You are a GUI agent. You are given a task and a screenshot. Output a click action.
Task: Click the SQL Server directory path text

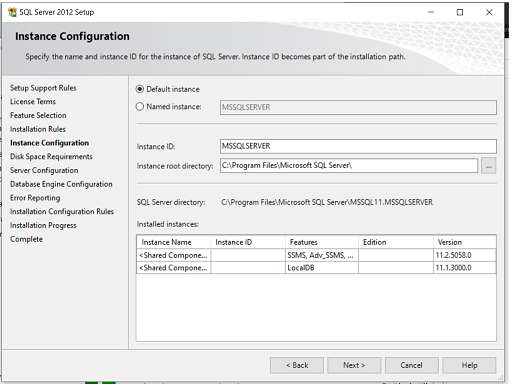pyautogui.click(x=327, y=202)
